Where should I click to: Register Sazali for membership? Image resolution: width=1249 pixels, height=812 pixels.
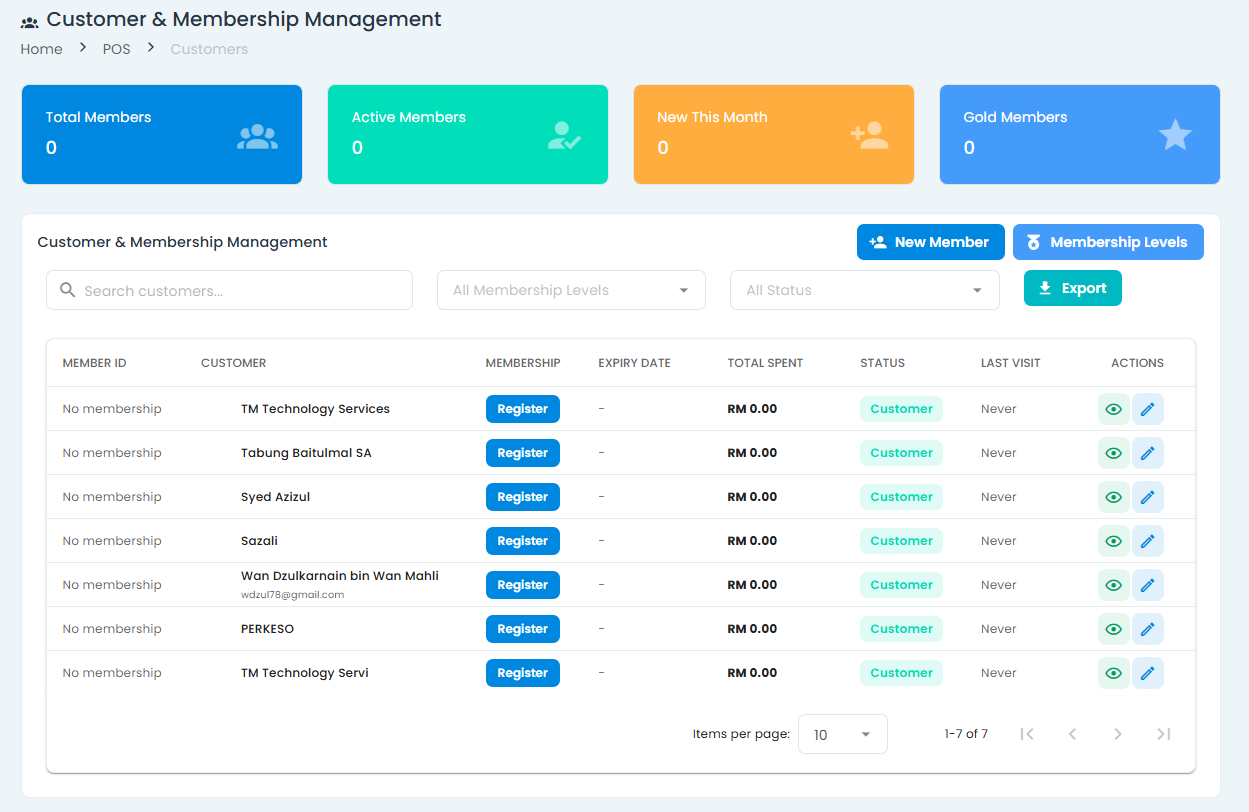coord(523,541)
